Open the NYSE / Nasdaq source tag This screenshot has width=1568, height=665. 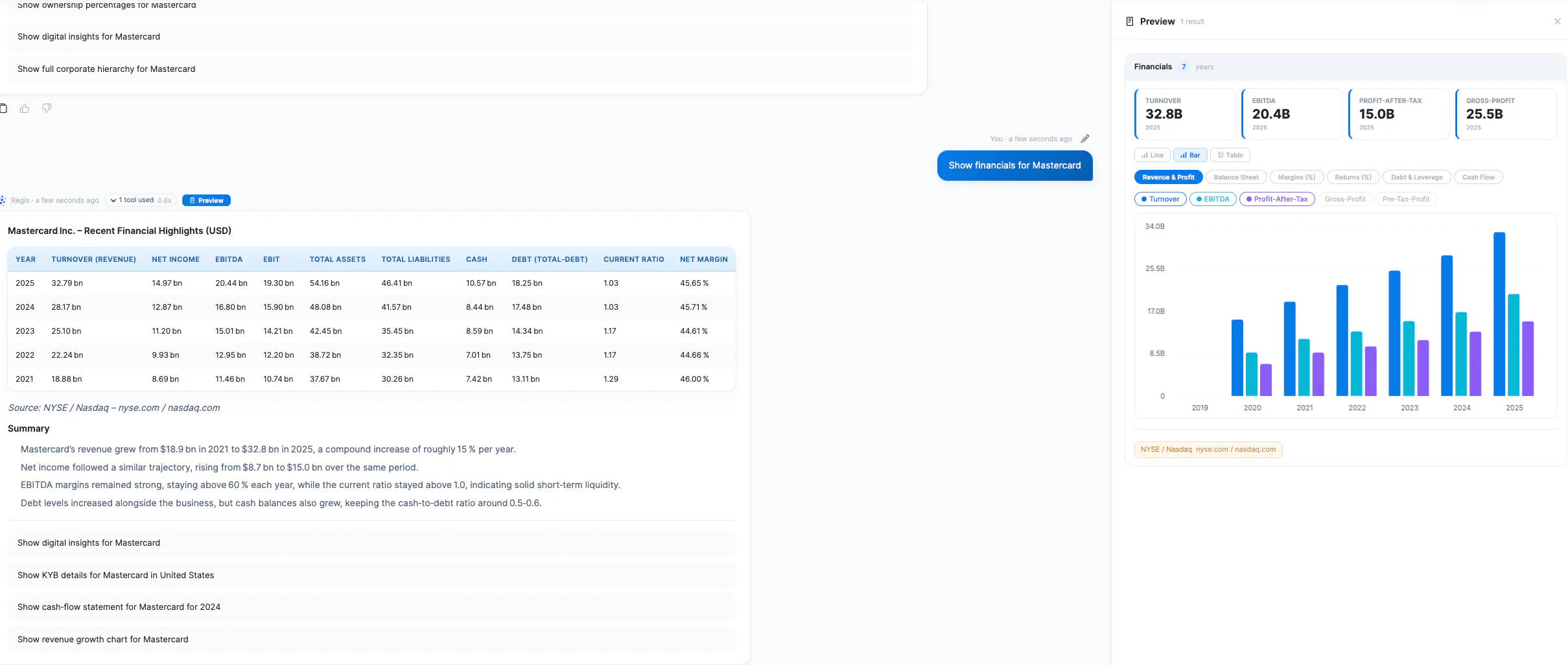click(x=1208, y=449)
